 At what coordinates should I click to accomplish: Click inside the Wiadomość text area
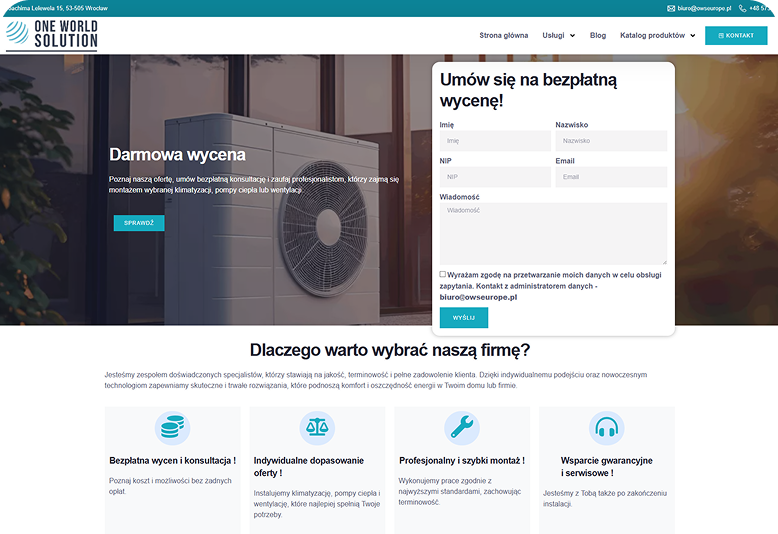553,233
